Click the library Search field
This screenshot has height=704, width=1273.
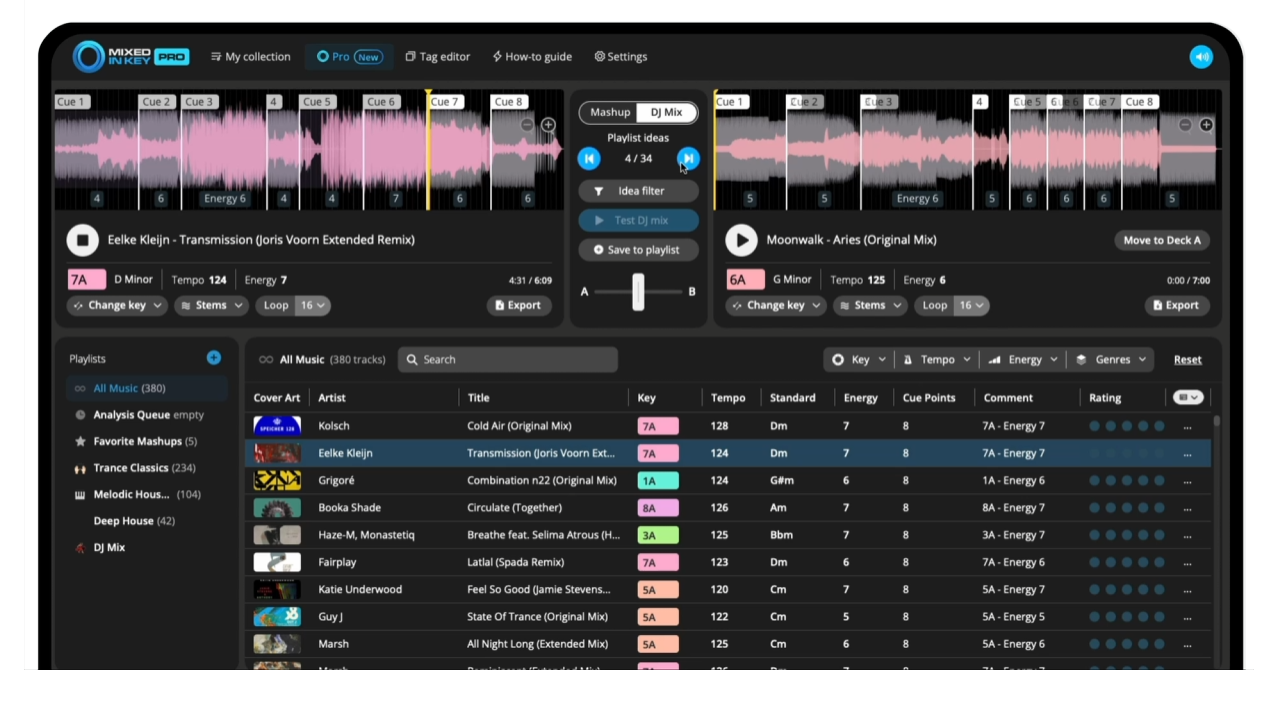508,360
